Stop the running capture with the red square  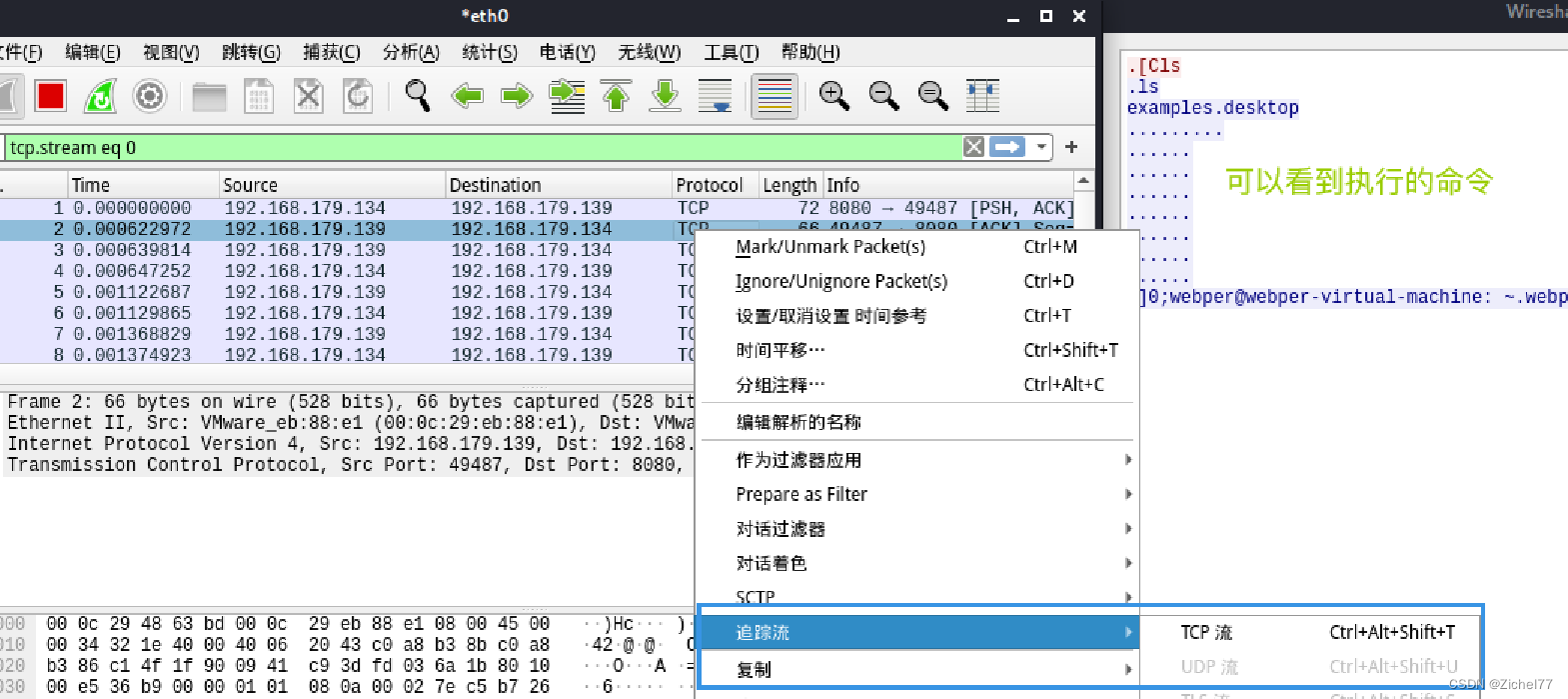pyautogui.click(x=51, y=96)
